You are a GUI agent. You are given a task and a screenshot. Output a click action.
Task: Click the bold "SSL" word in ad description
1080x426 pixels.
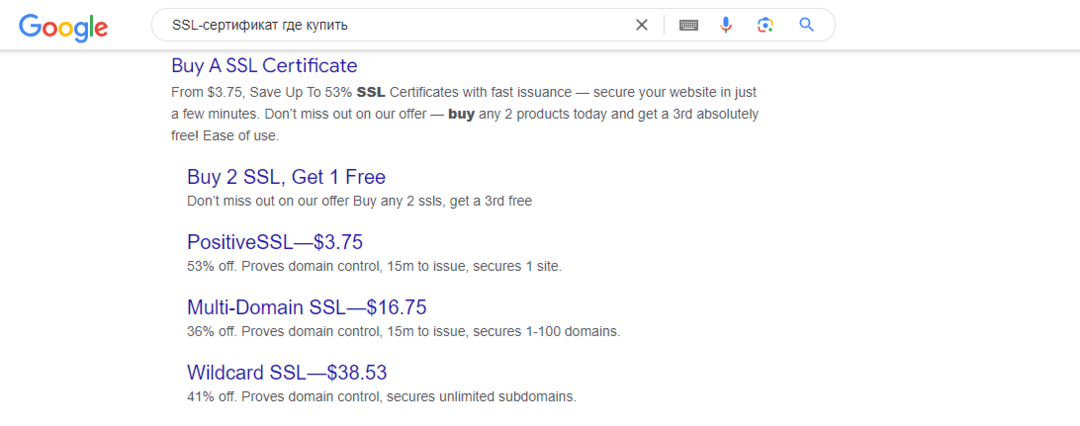[x=371, y=92]
